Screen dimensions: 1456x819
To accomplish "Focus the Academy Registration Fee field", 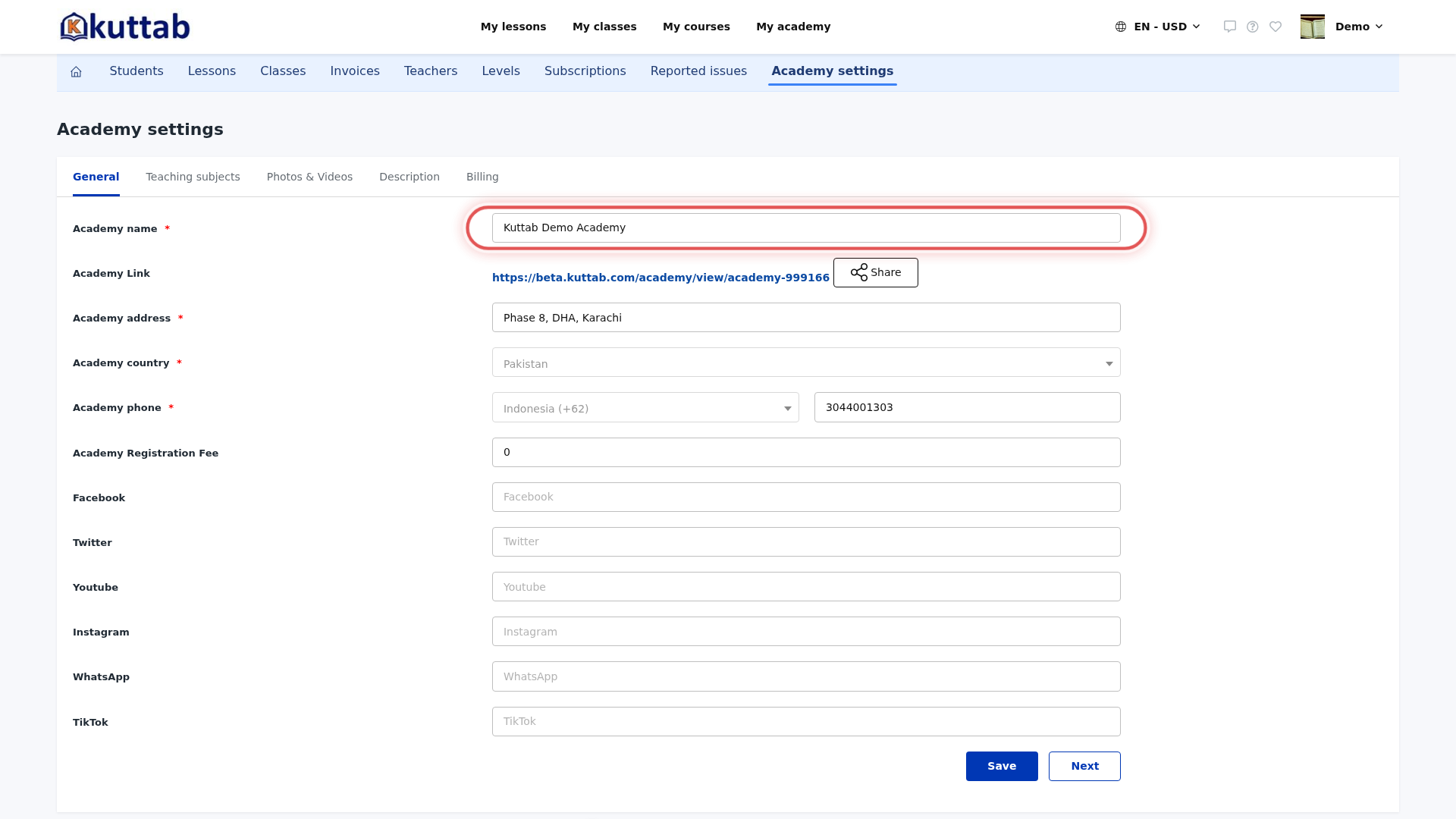I will (806, 452).
